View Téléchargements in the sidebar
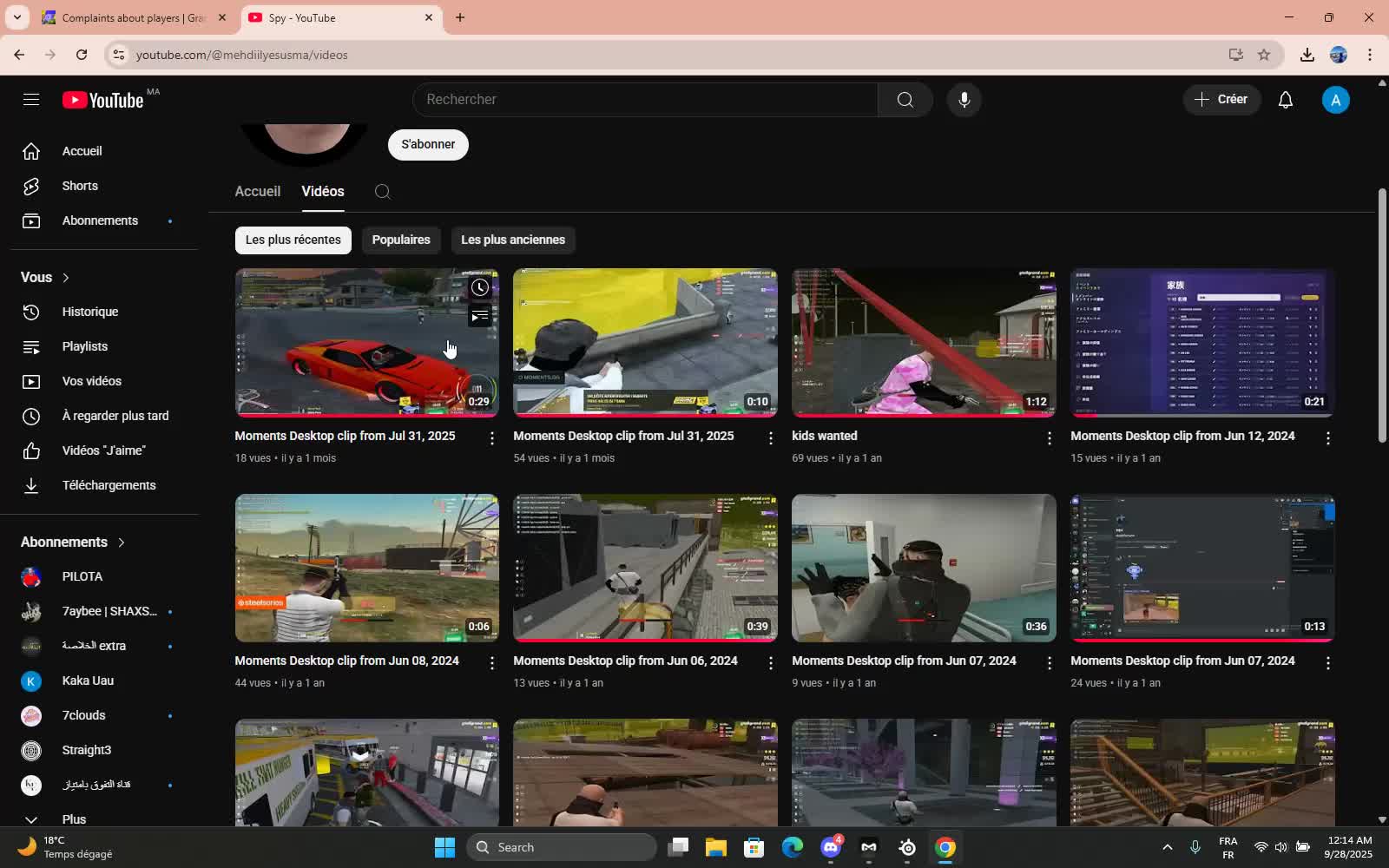1389x868 pixels. pos(109,484)
